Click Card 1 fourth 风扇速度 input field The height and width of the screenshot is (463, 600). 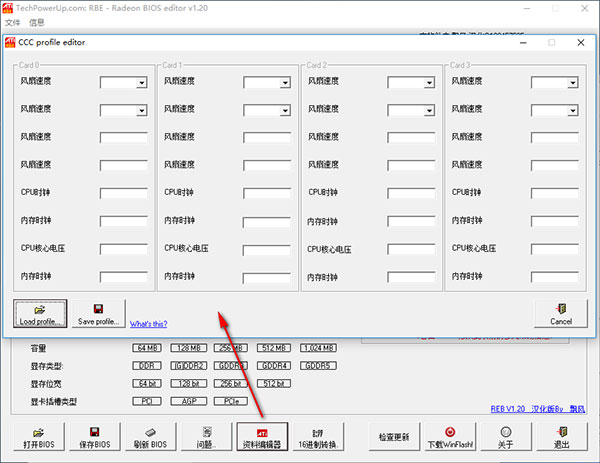tap(267, 165)
